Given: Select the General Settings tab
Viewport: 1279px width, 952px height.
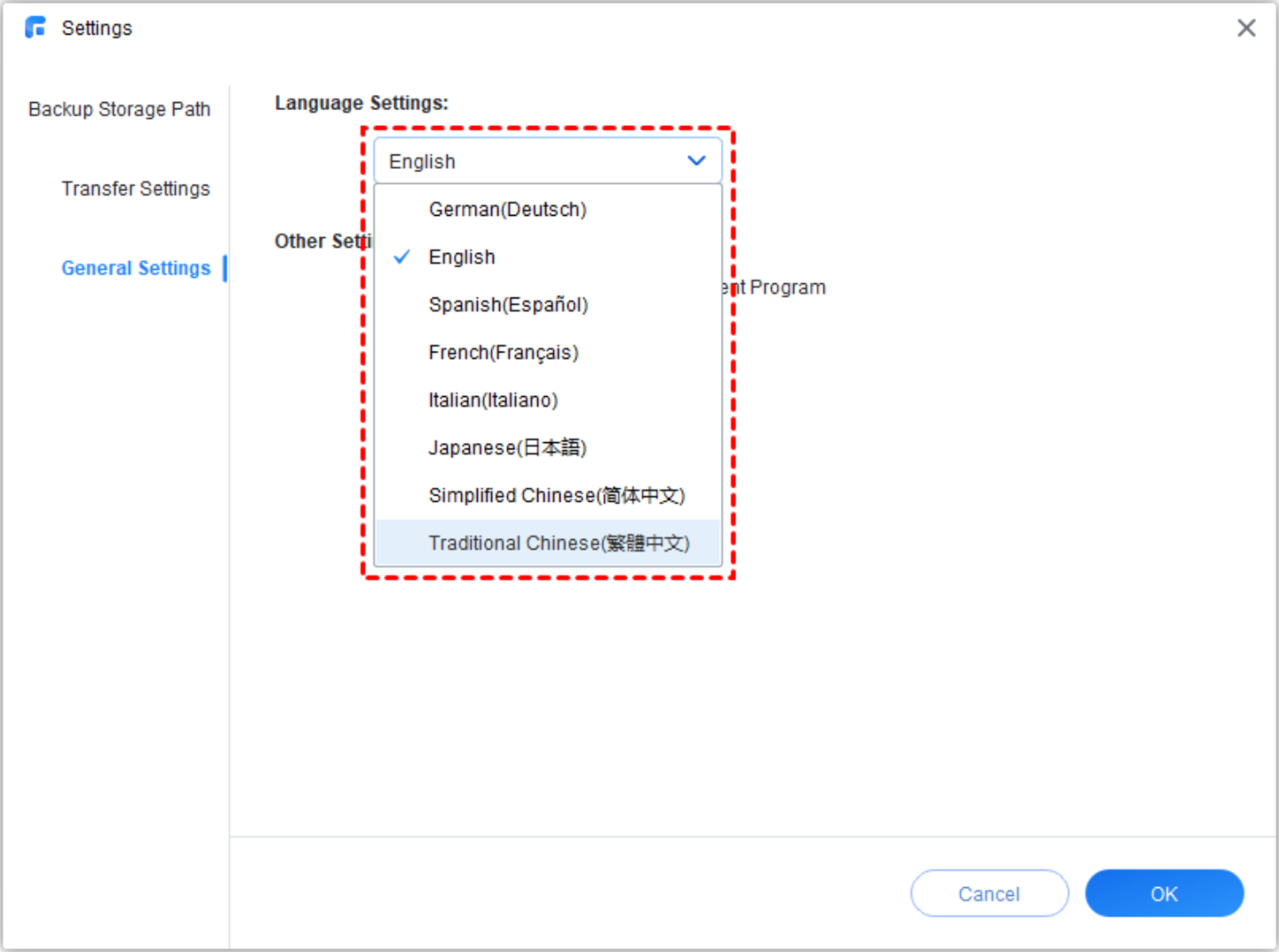Looking at the screenshot, I should click(x=135, y=268).
